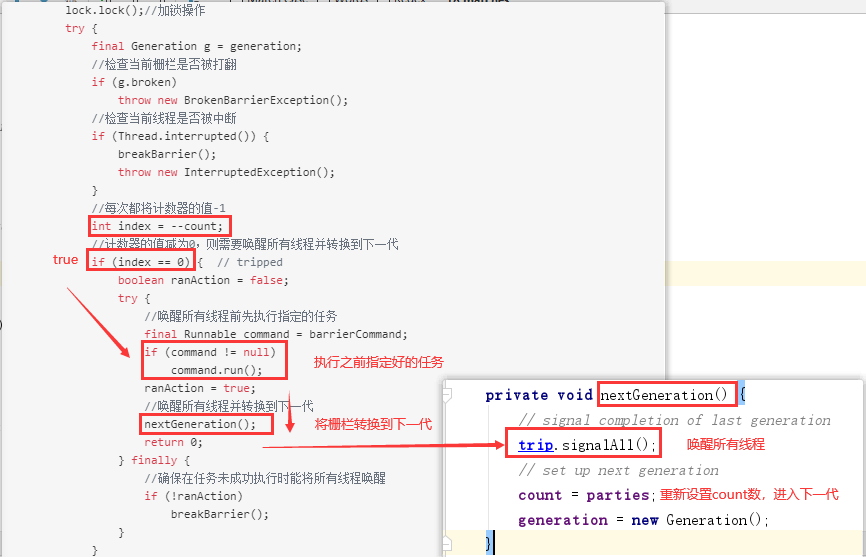Click 'ranAction = true;' line
866x557 pixels.
(x=200, y=388)
